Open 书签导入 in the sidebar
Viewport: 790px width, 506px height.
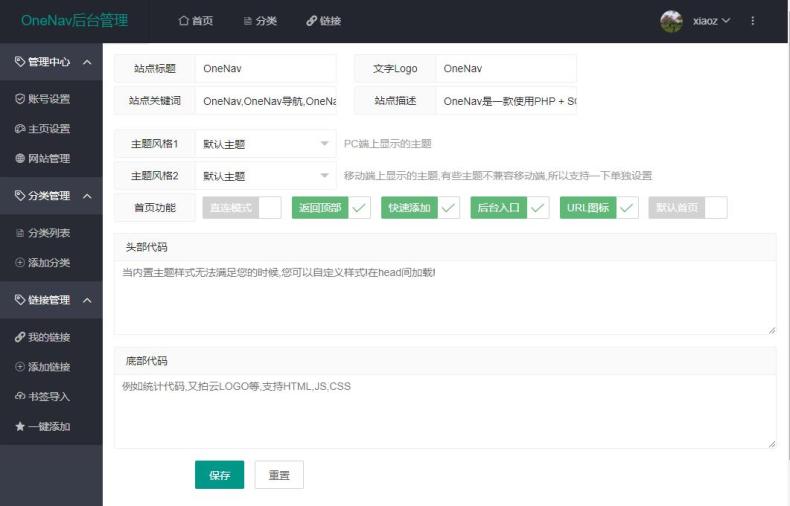[51, 397]
